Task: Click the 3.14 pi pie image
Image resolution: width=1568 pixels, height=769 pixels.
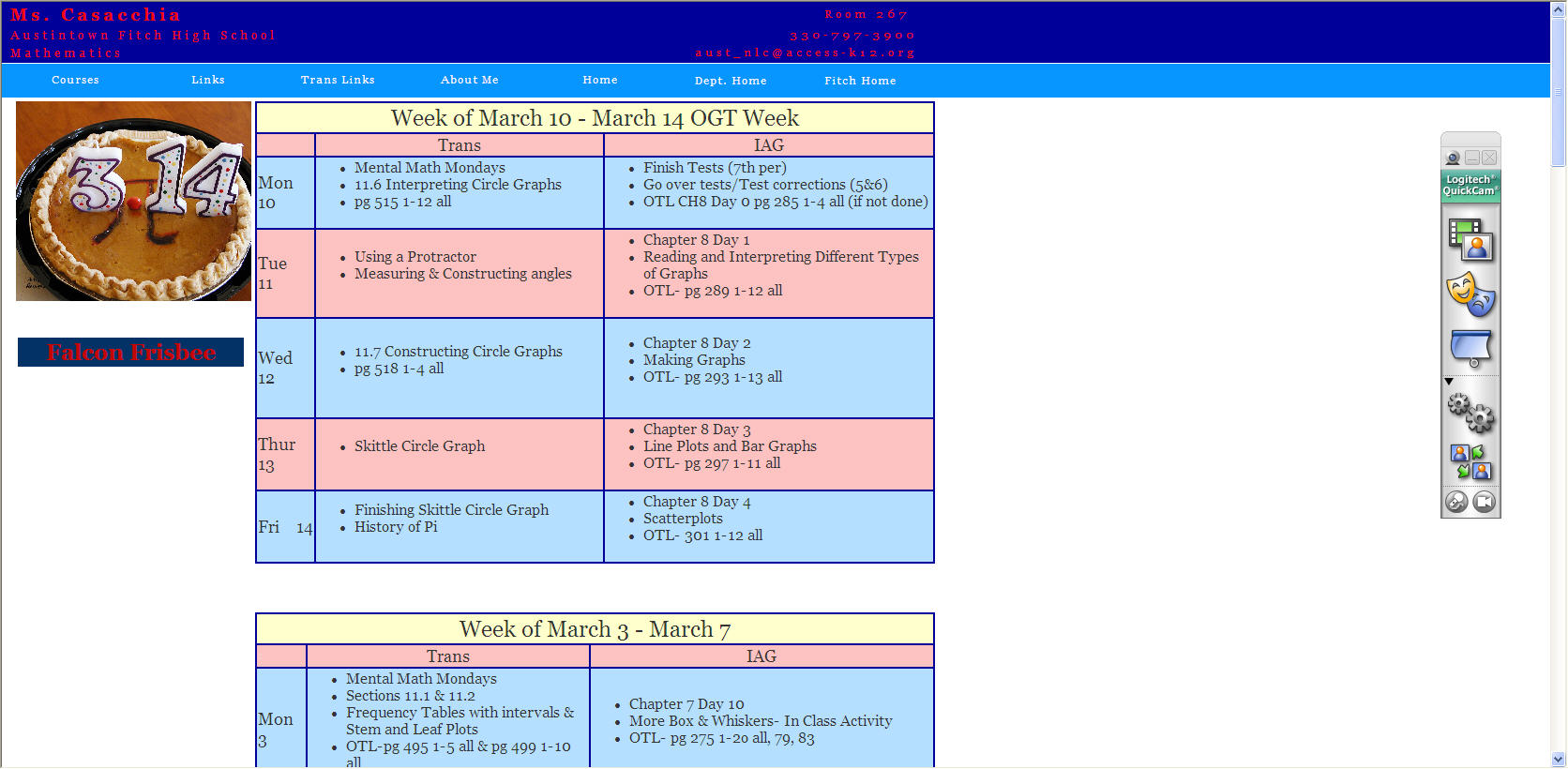Action: tap(133, 202)
